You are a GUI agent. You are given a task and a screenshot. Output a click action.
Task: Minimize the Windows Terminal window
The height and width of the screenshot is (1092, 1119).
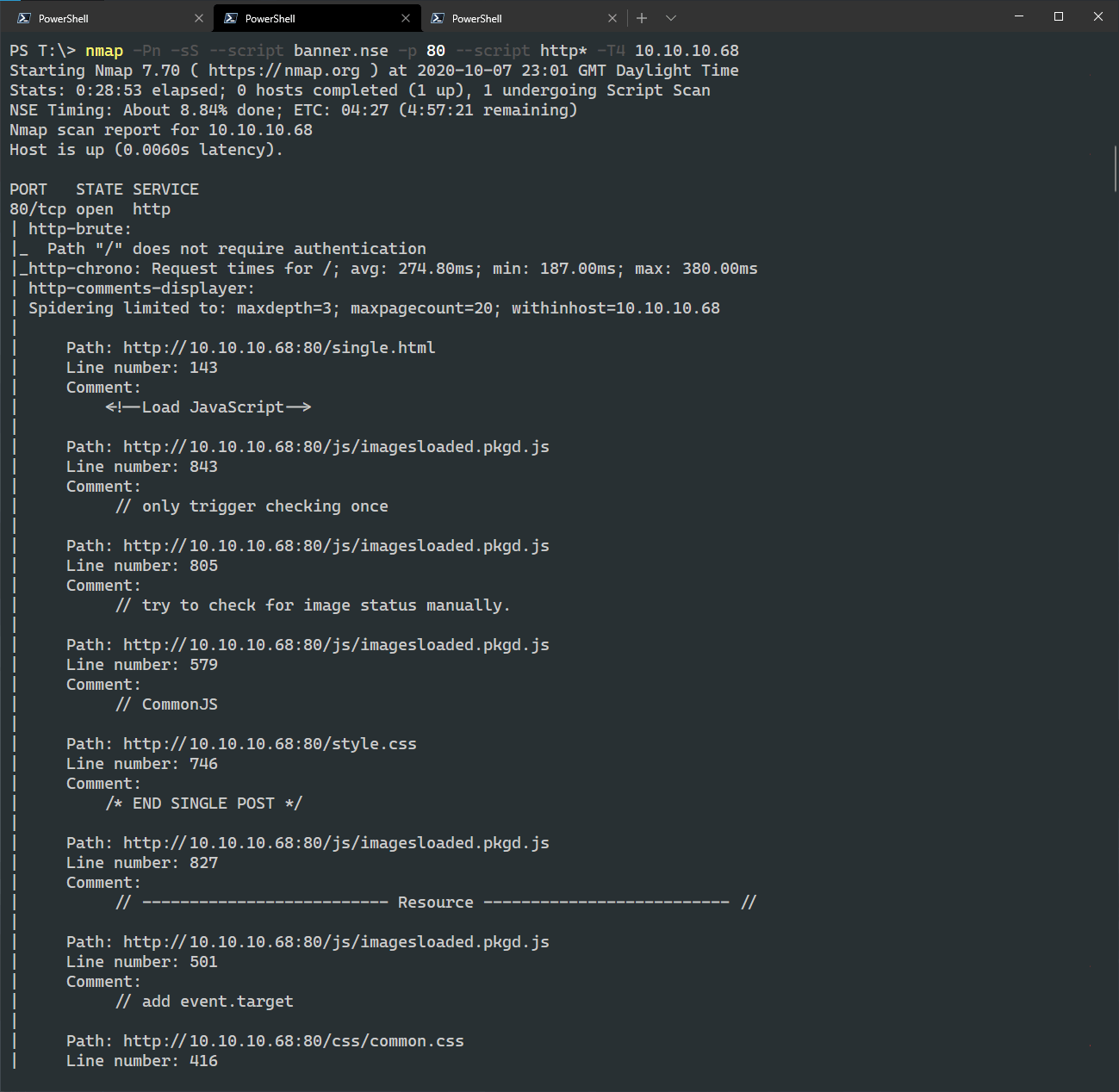pyautogui.click(x=1019, y=16)
